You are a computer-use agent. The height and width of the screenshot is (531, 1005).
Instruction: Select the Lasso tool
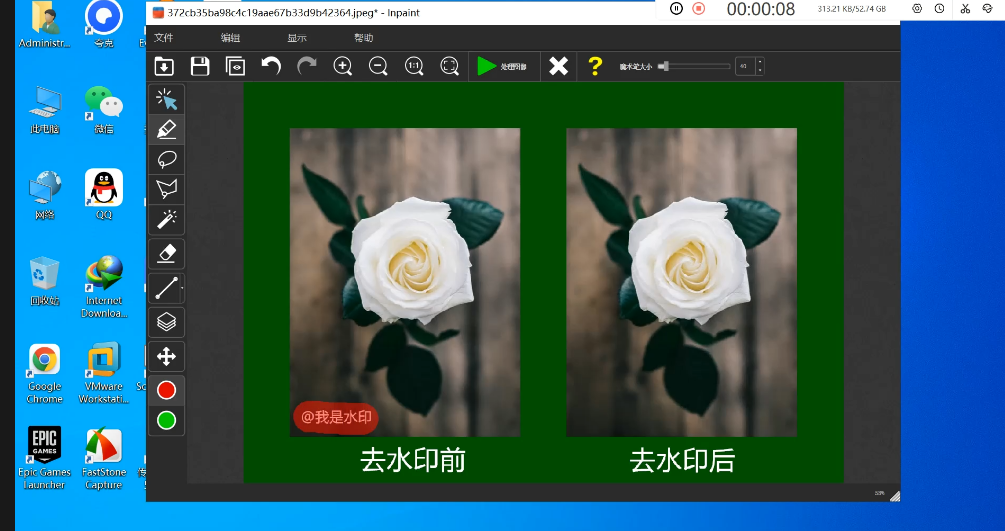pos(167,159)
